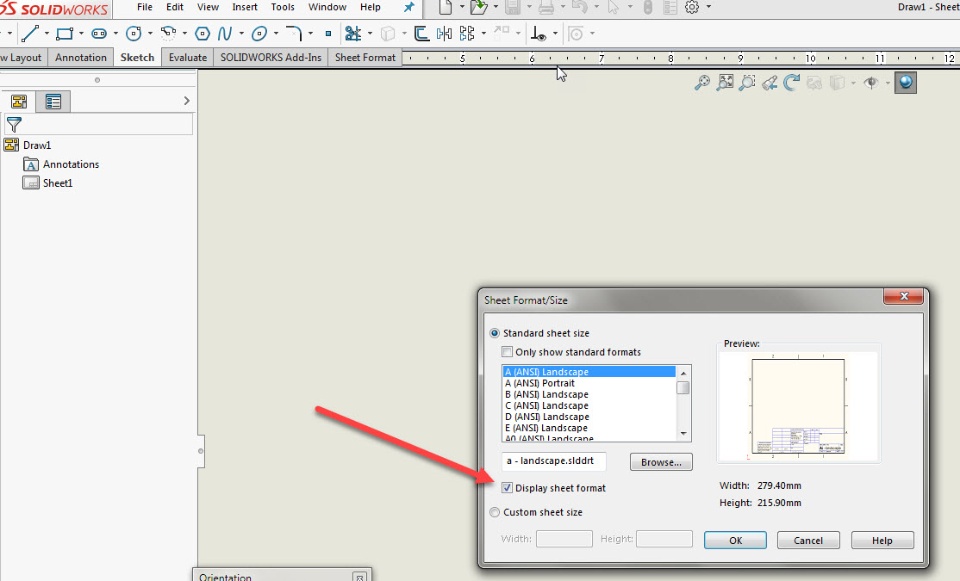Activate the Offset Entities tool
960x581 pixels.
pyautogui.click(x=421, y=33)
